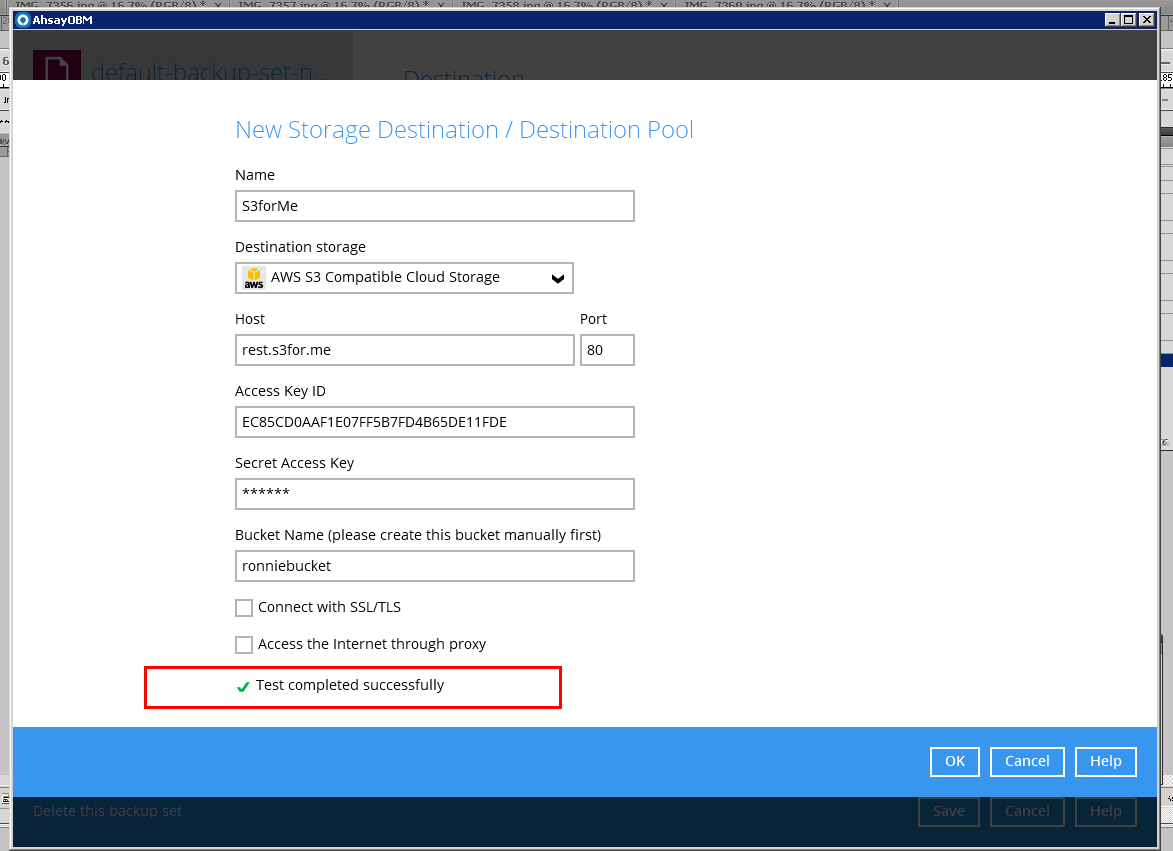Click the AhsayOBM logo in the title bar
Screen dimensions: 1173x851
point(22,20)
